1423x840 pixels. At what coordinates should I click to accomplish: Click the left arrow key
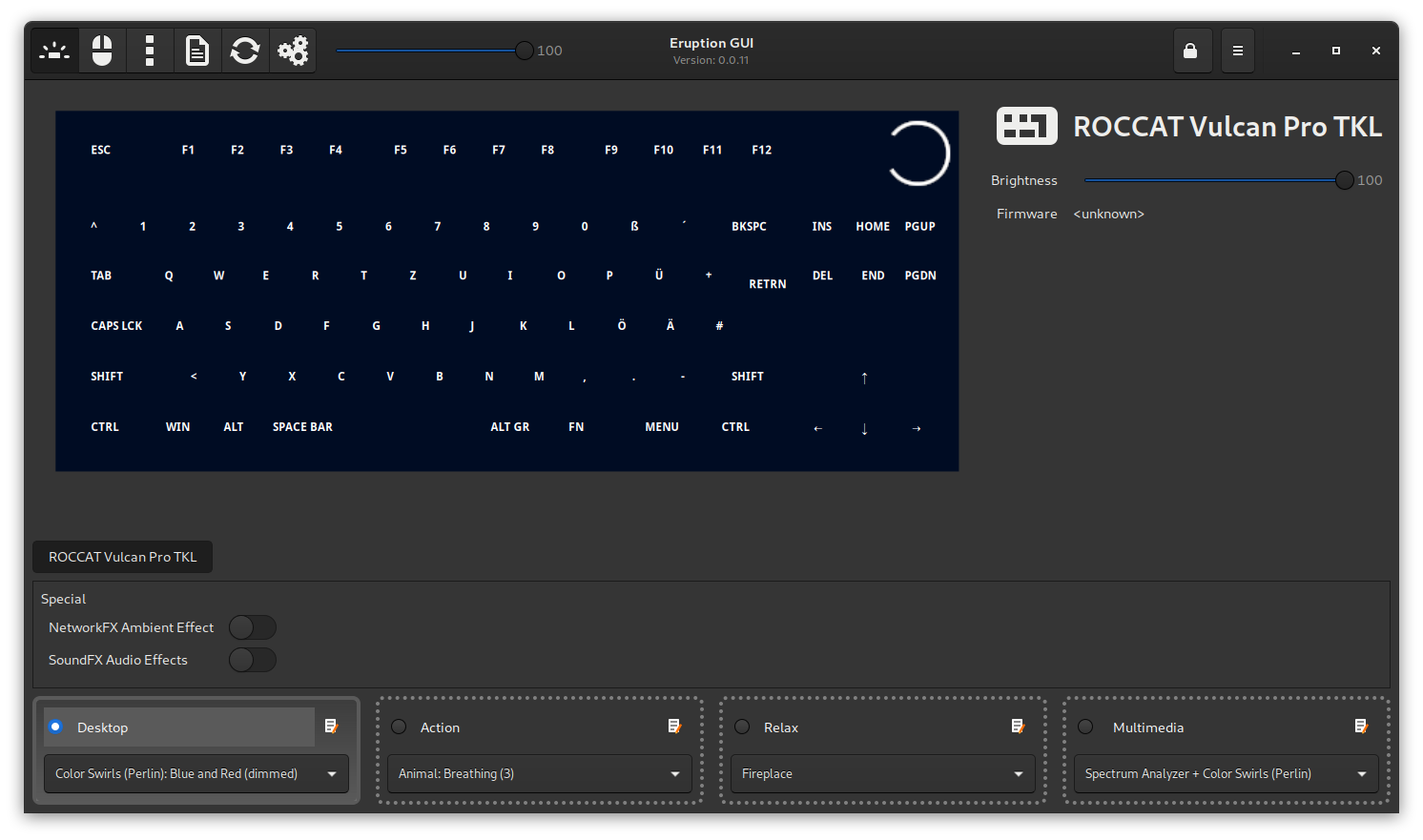(817, 428)
